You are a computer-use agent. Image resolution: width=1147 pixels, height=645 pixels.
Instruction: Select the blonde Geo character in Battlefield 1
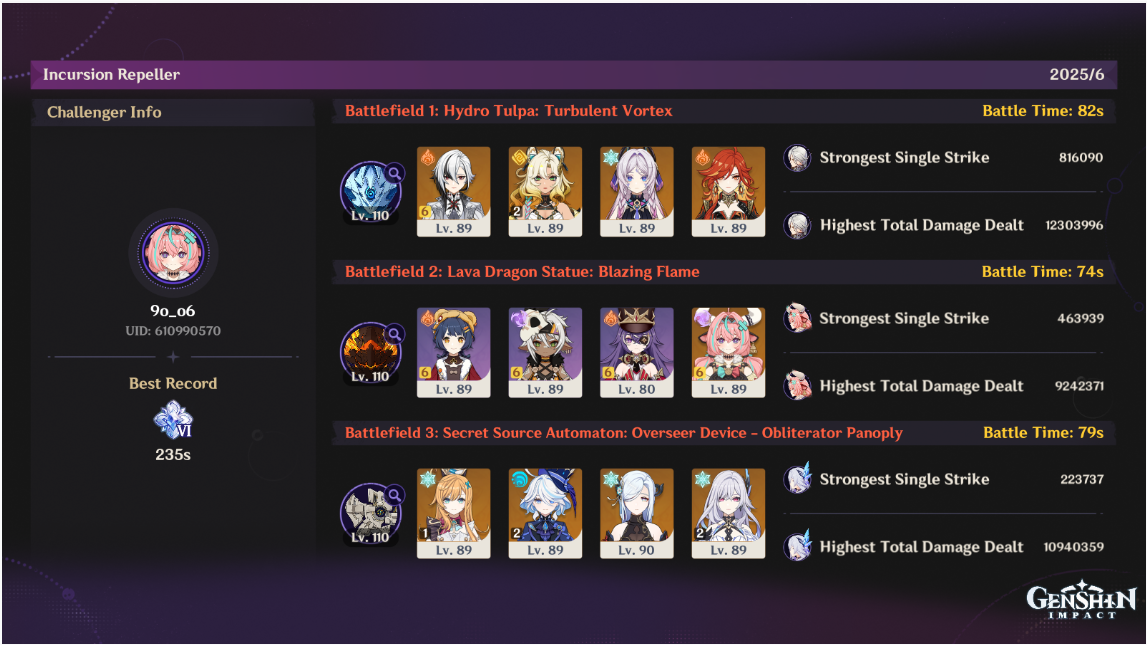pos(545,192)
